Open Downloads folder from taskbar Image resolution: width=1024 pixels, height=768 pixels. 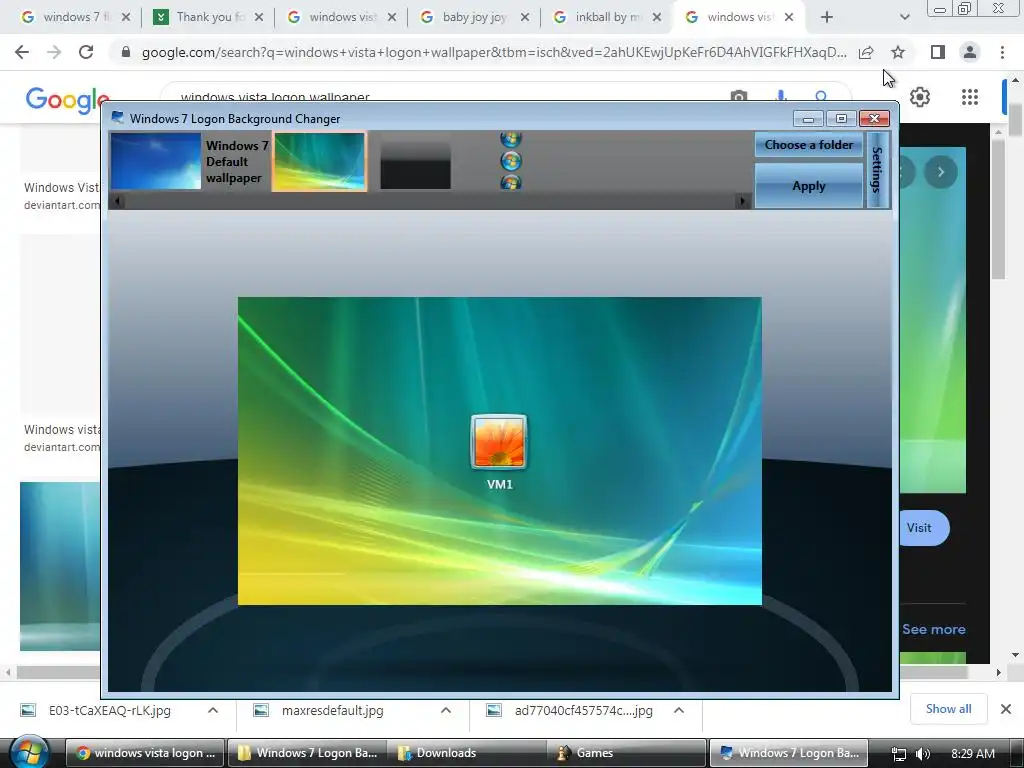tap(467, 753)
